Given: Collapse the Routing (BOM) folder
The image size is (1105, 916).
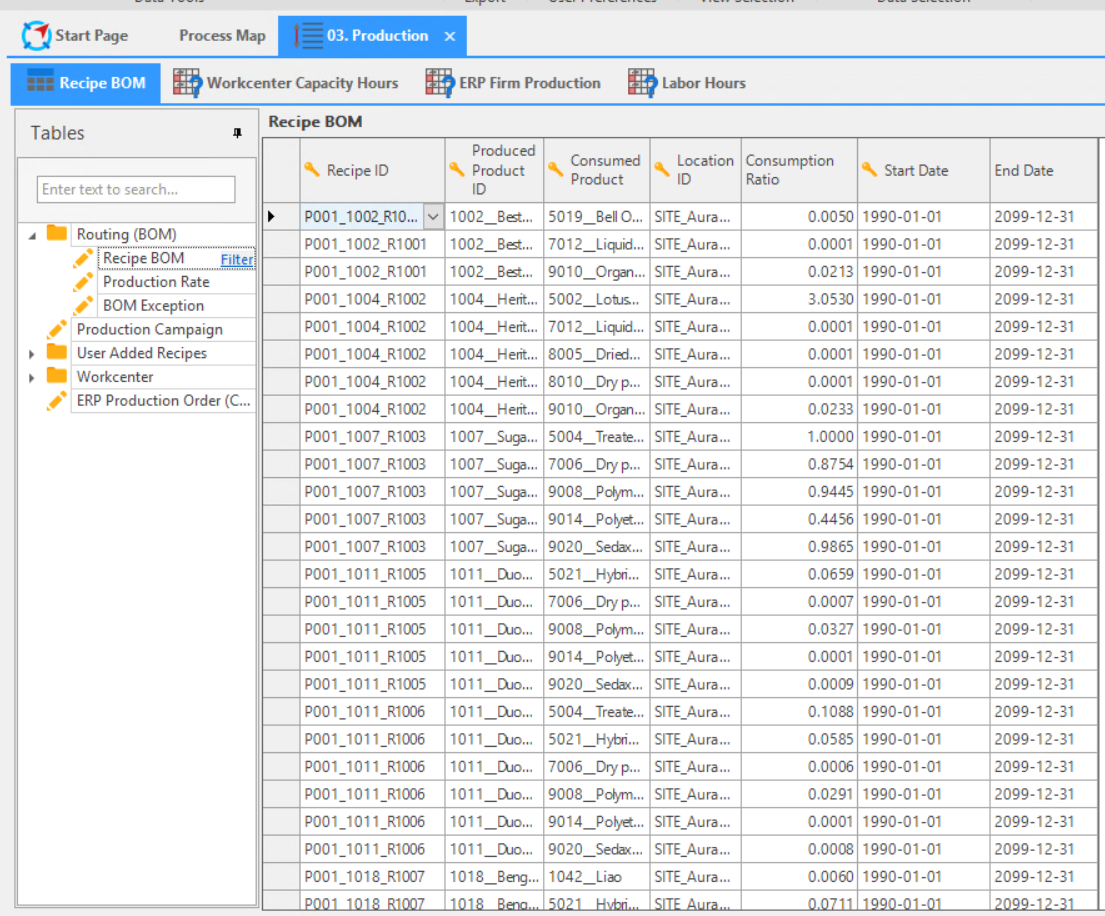Looking at the screenshot, I should click(32, 235).
